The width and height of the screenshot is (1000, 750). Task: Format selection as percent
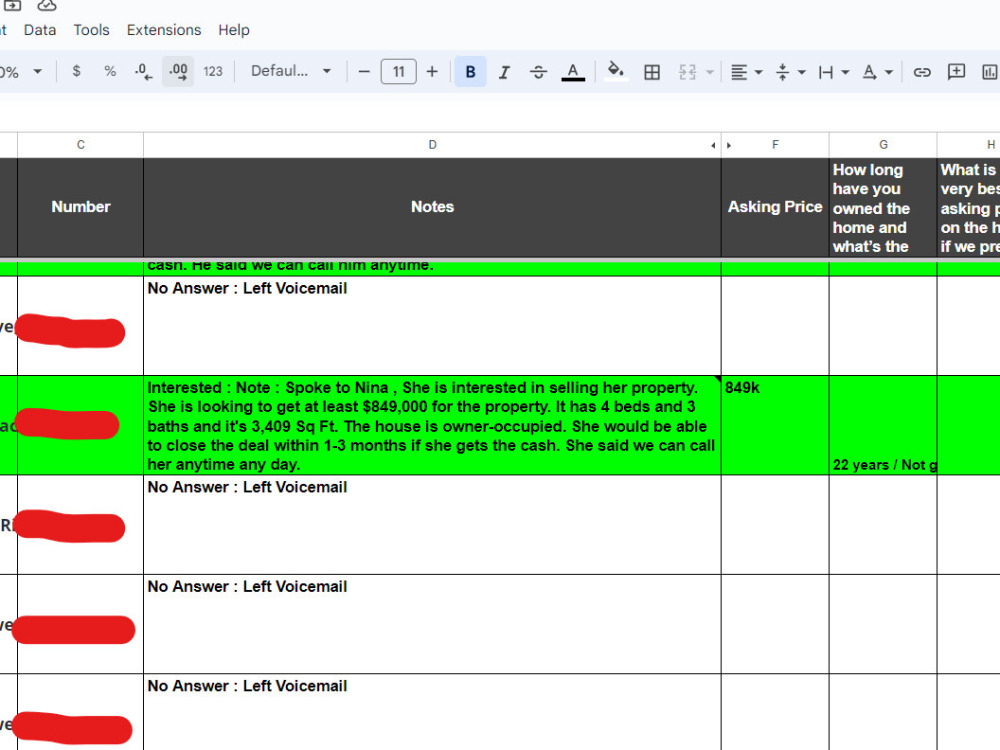coord(110,71)
